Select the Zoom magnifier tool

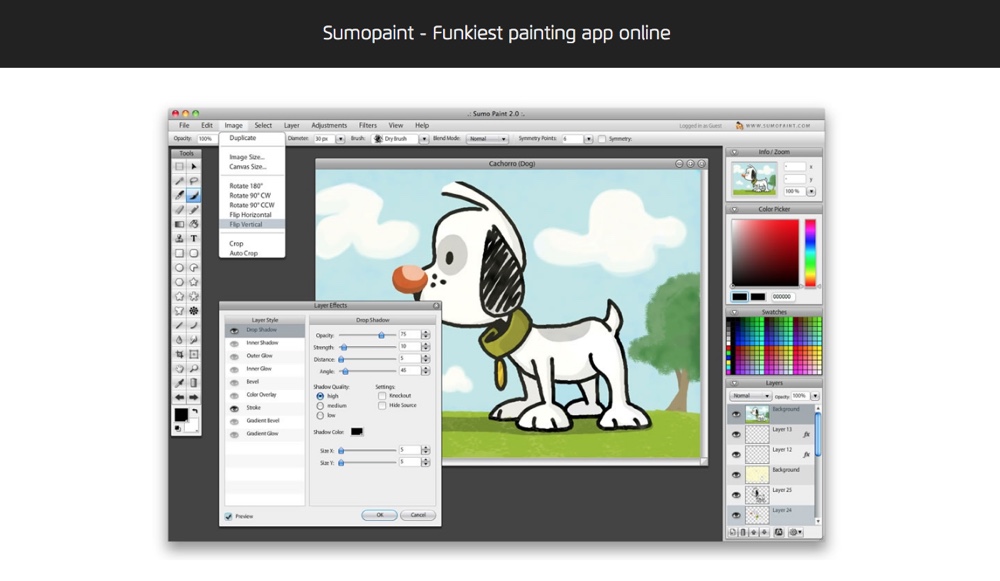pos(194,369)
